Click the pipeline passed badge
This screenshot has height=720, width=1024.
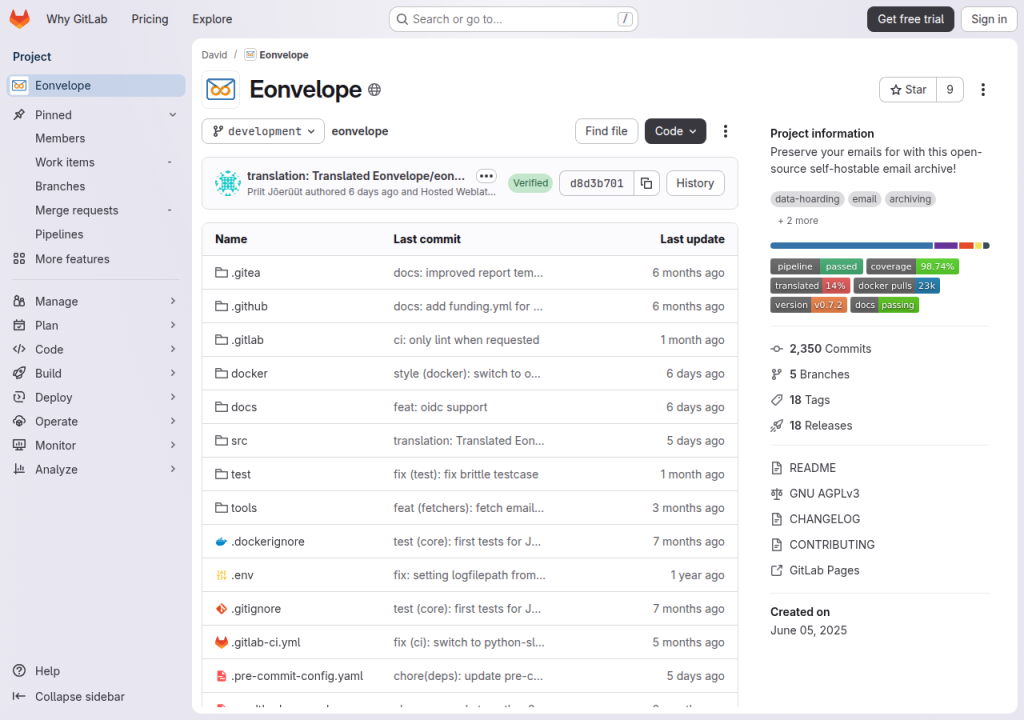[816, 267]
